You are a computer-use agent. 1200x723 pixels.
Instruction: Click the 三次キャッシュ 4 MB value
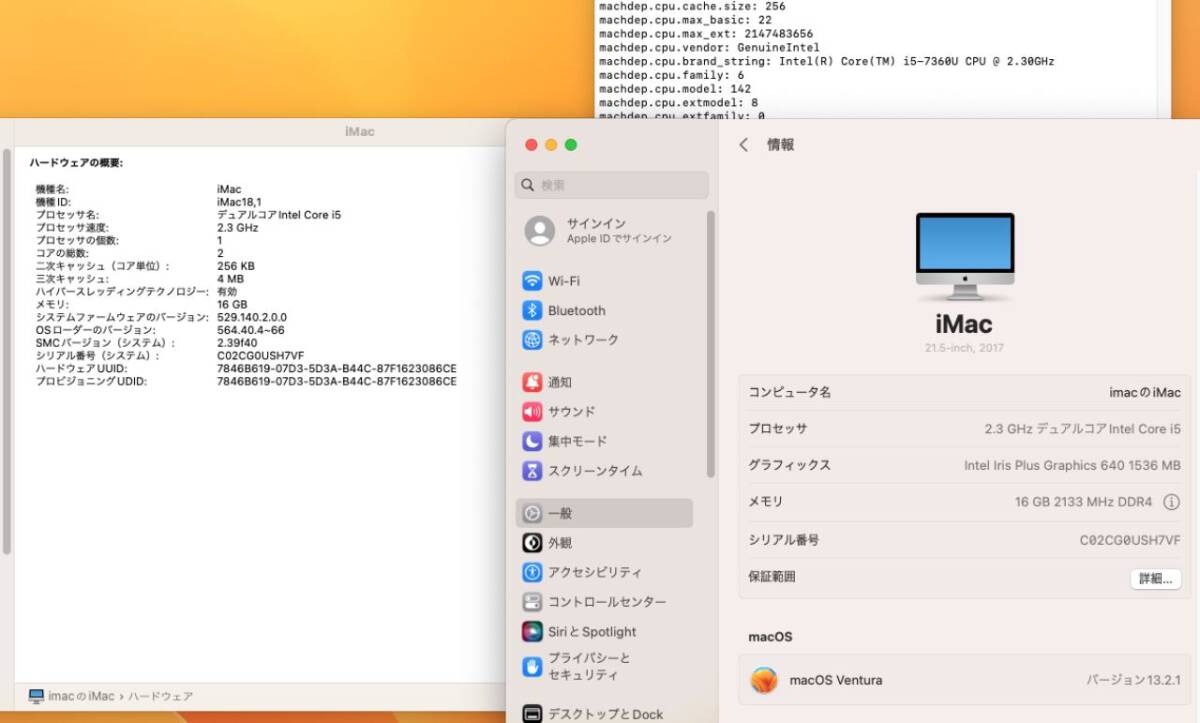[230, 279]
